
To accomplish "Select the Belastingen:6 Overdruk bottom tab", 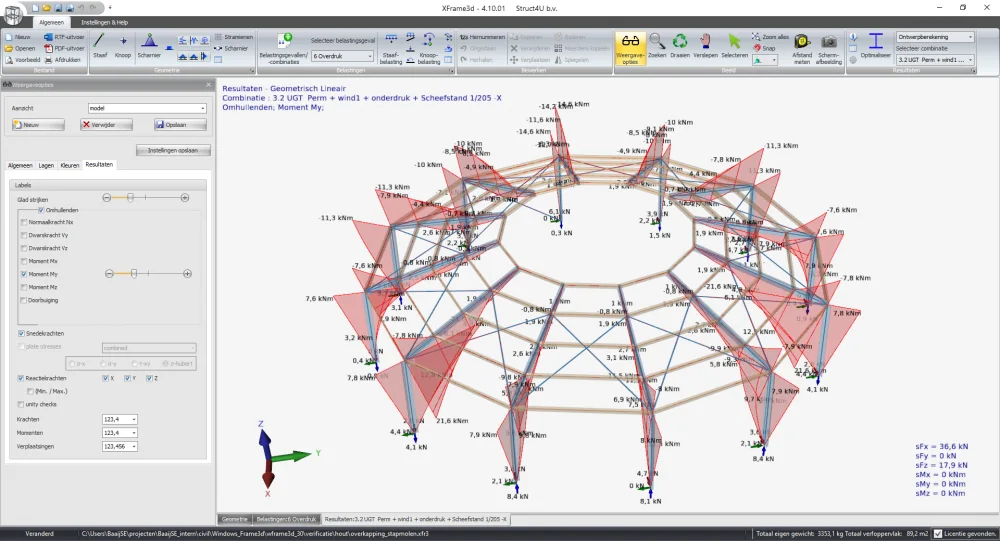I will click(x=286, y=519).
